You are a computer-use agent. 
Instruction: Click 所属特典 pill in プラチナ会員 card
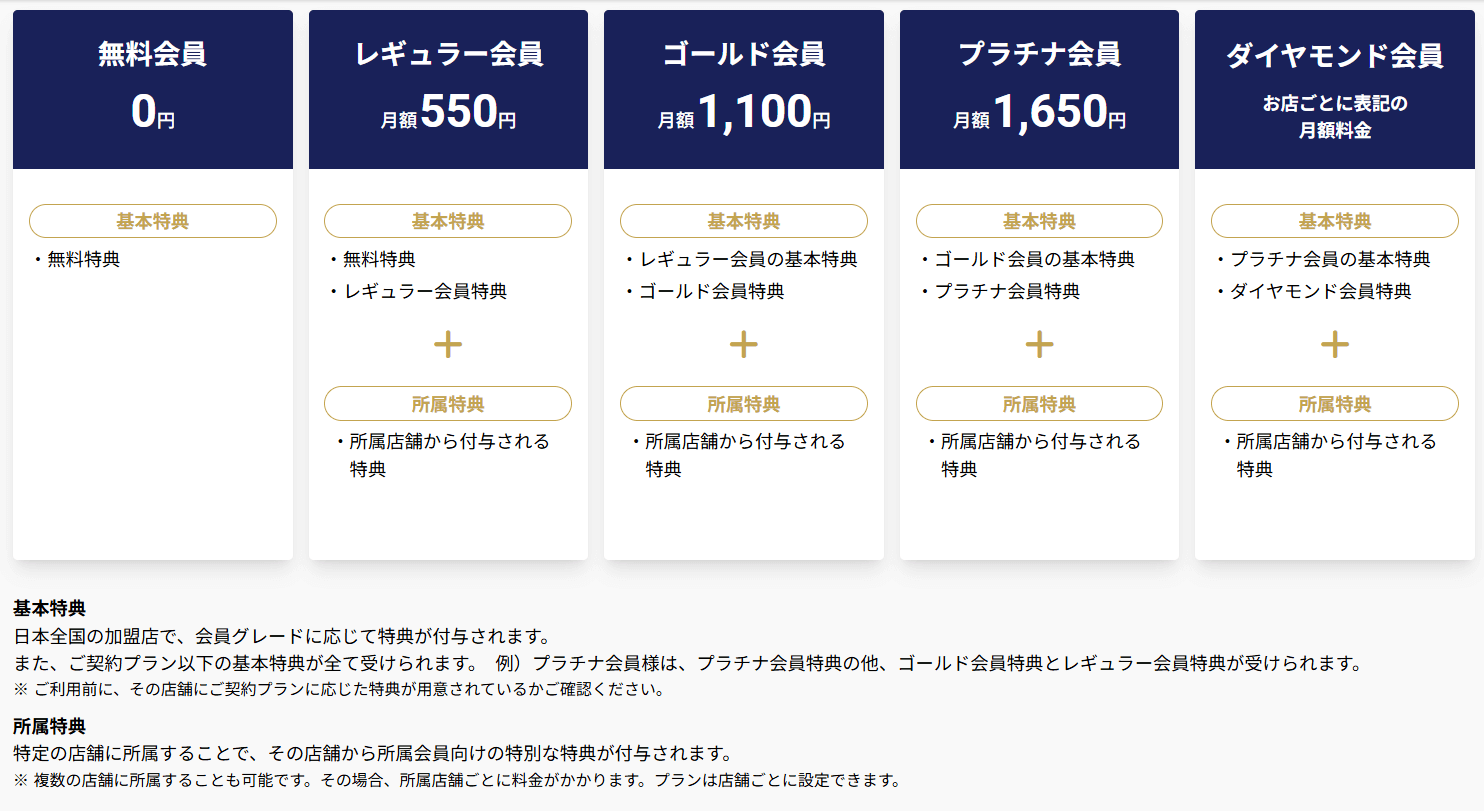click(x=1039, y=404)
